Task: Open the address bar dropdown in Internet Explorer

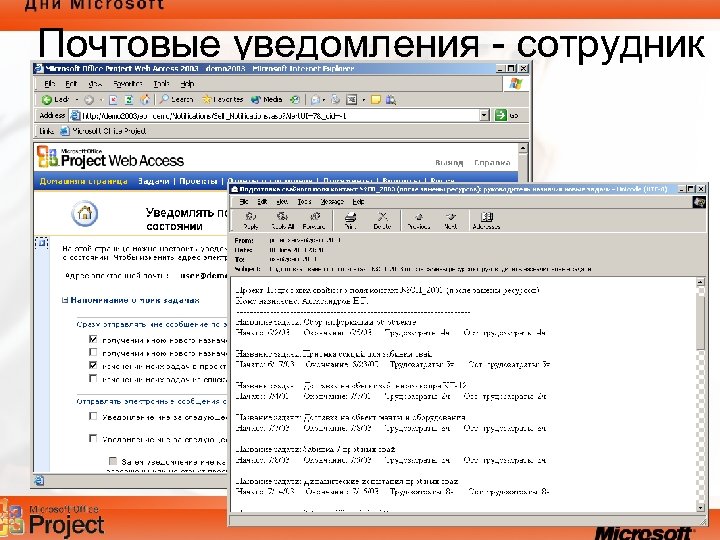Action: [484, 115]
